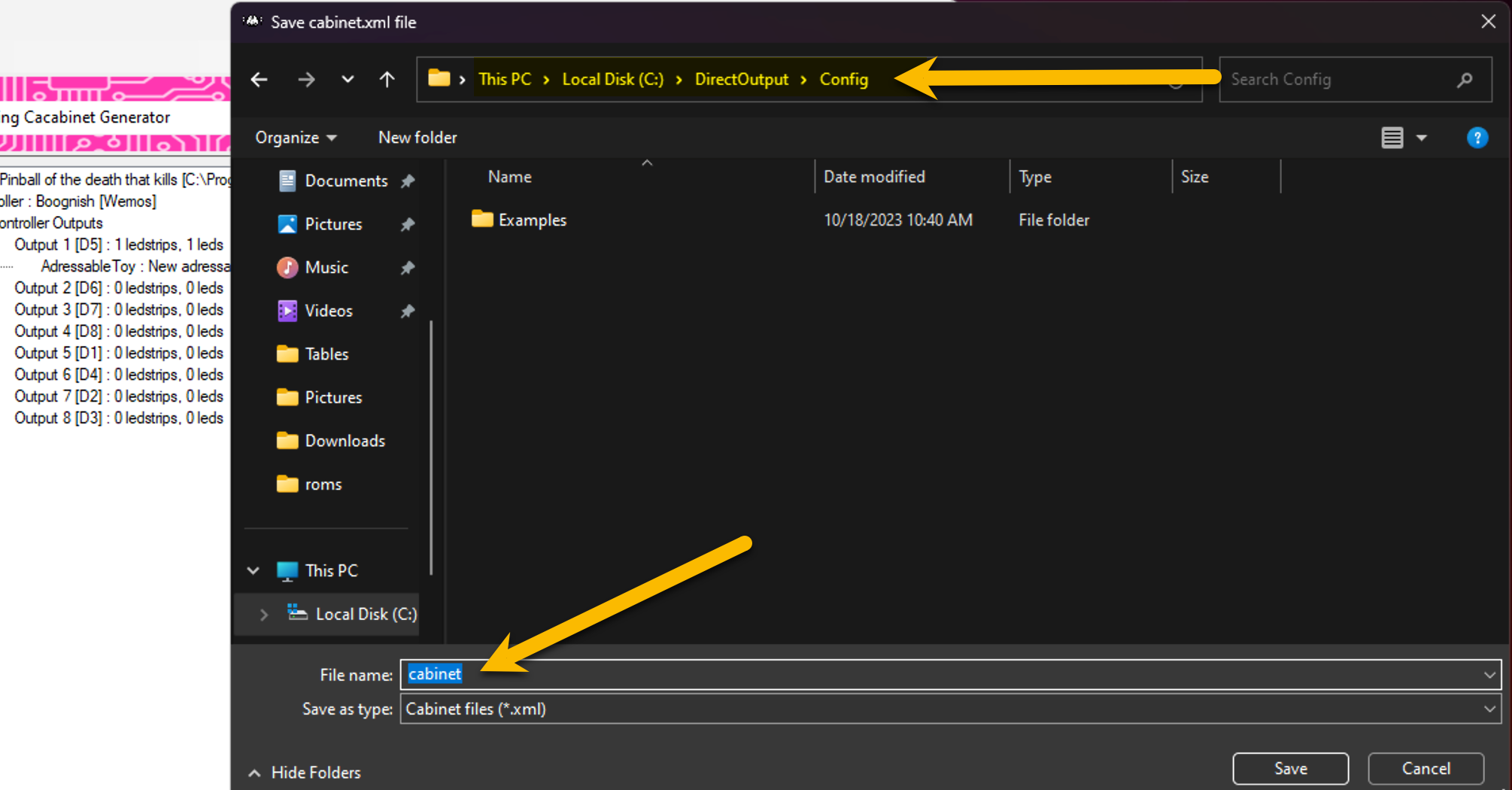This screenshot has height=790, width=1512.
Task: Click the view layout icon
Action: (1392, 138)
